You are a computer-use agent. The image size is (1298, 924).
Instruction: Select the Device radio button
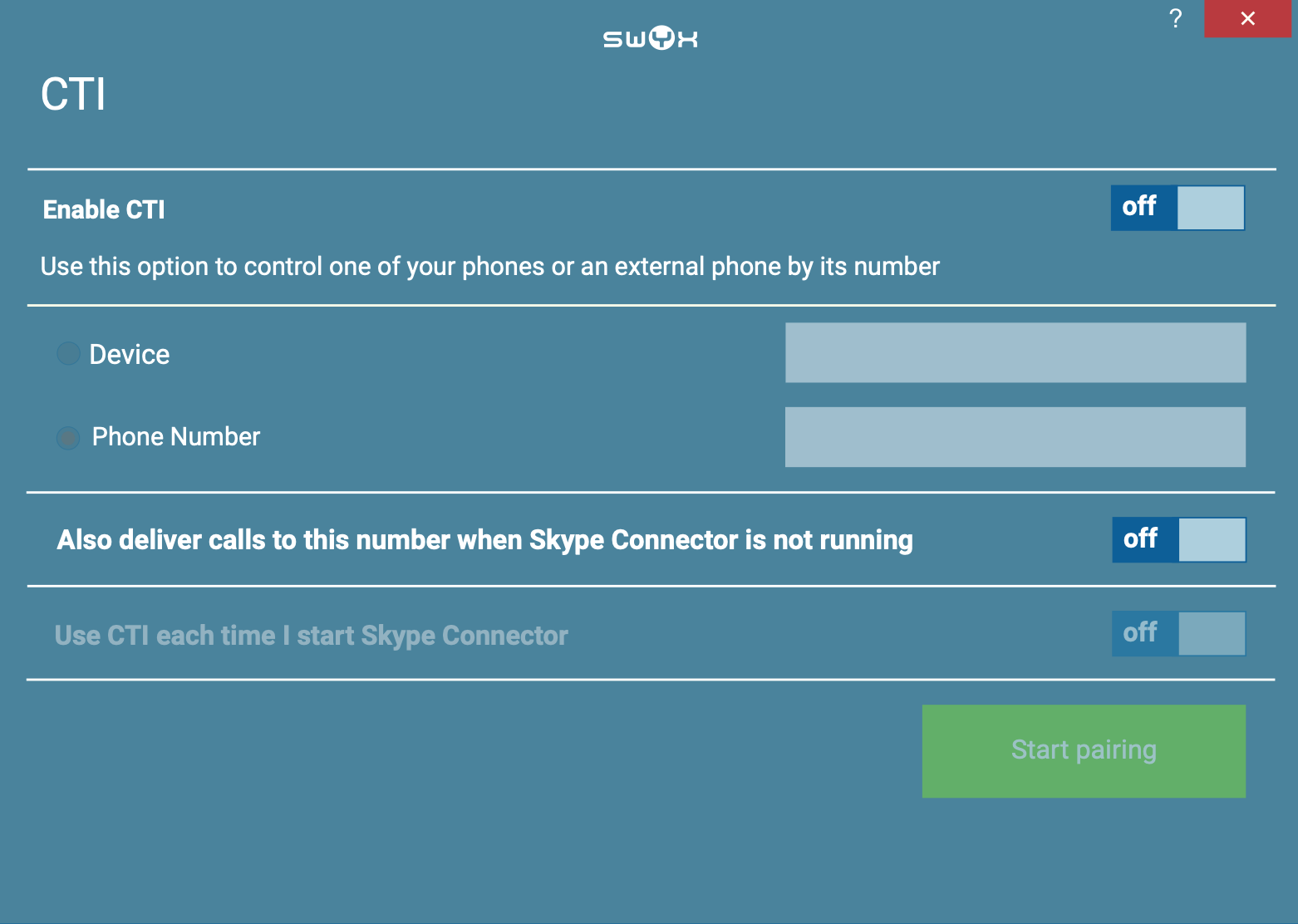[68, 354]
